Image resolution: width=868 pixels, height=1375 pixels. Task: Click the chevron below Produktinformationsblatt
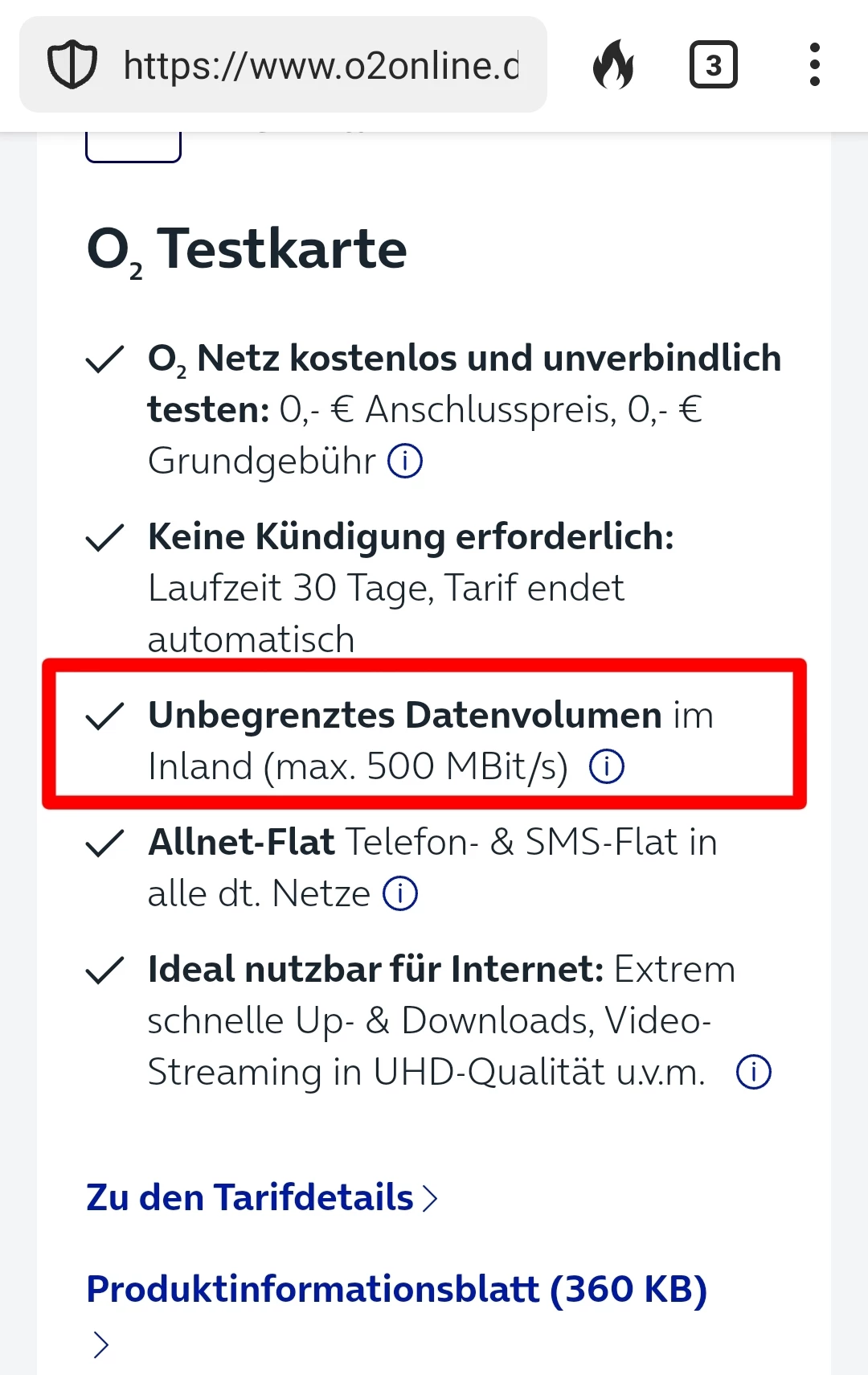click(x=100, y=1344)
